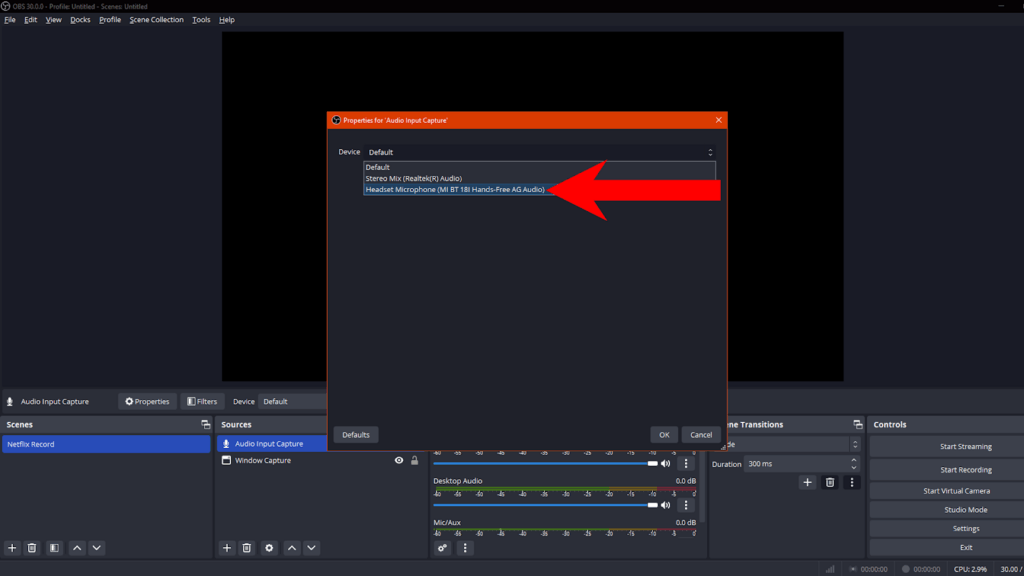1024x576 pixels.
Task: Mute Desktop Audio speaker icon
Action: click(665, 505)
